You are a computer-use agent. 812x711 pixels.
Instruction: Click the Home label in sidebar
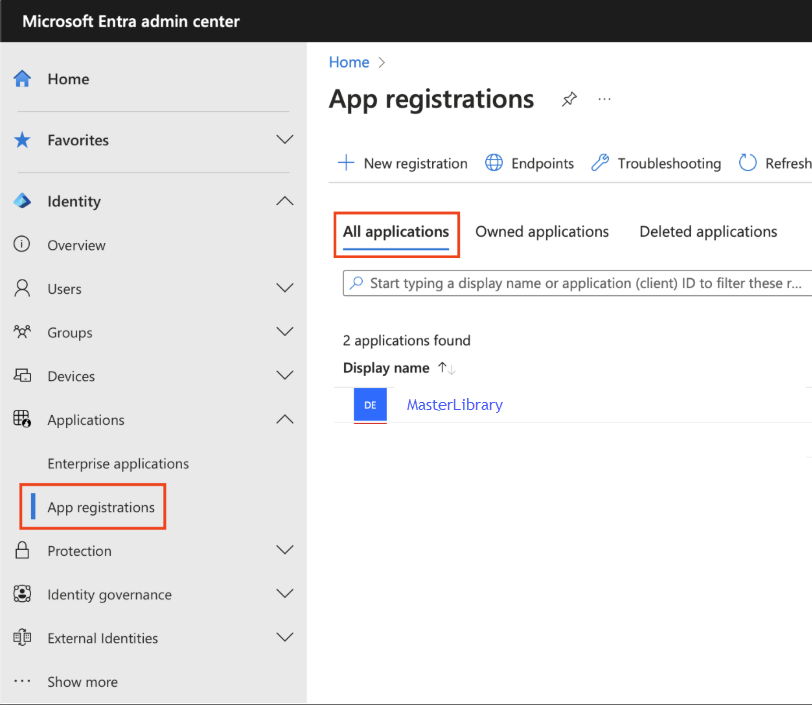[68, 79]
